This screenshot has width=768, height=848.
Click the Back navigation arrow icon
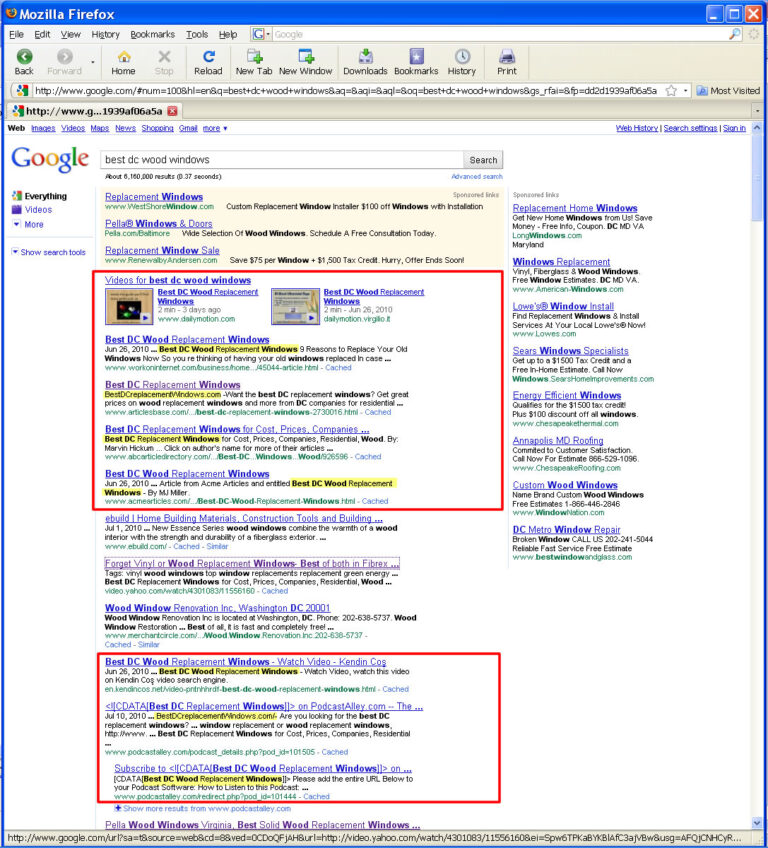pyautogui.click(x=24, y=57)
